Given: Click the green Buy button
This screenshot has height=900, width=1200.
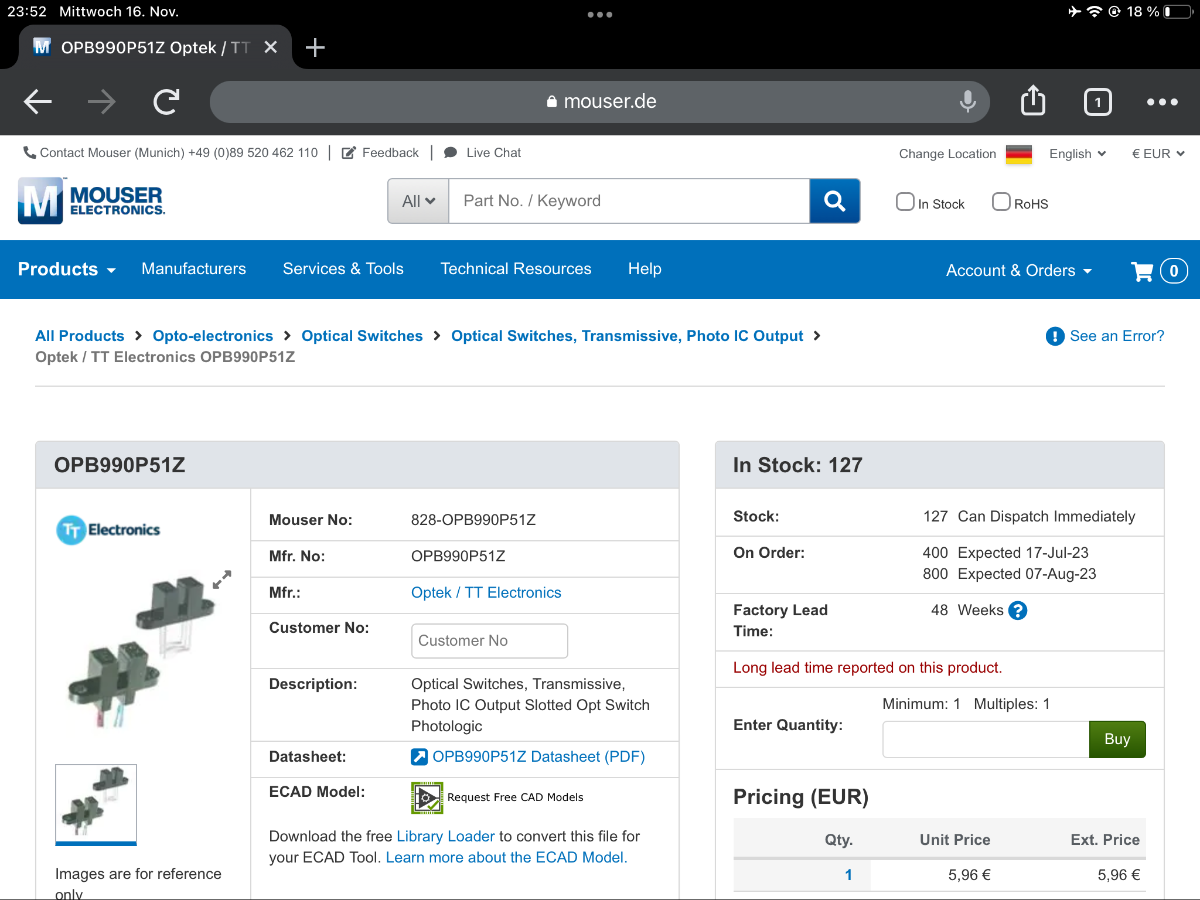Looking at the screenshot, I should click(x=1117, y=740).
